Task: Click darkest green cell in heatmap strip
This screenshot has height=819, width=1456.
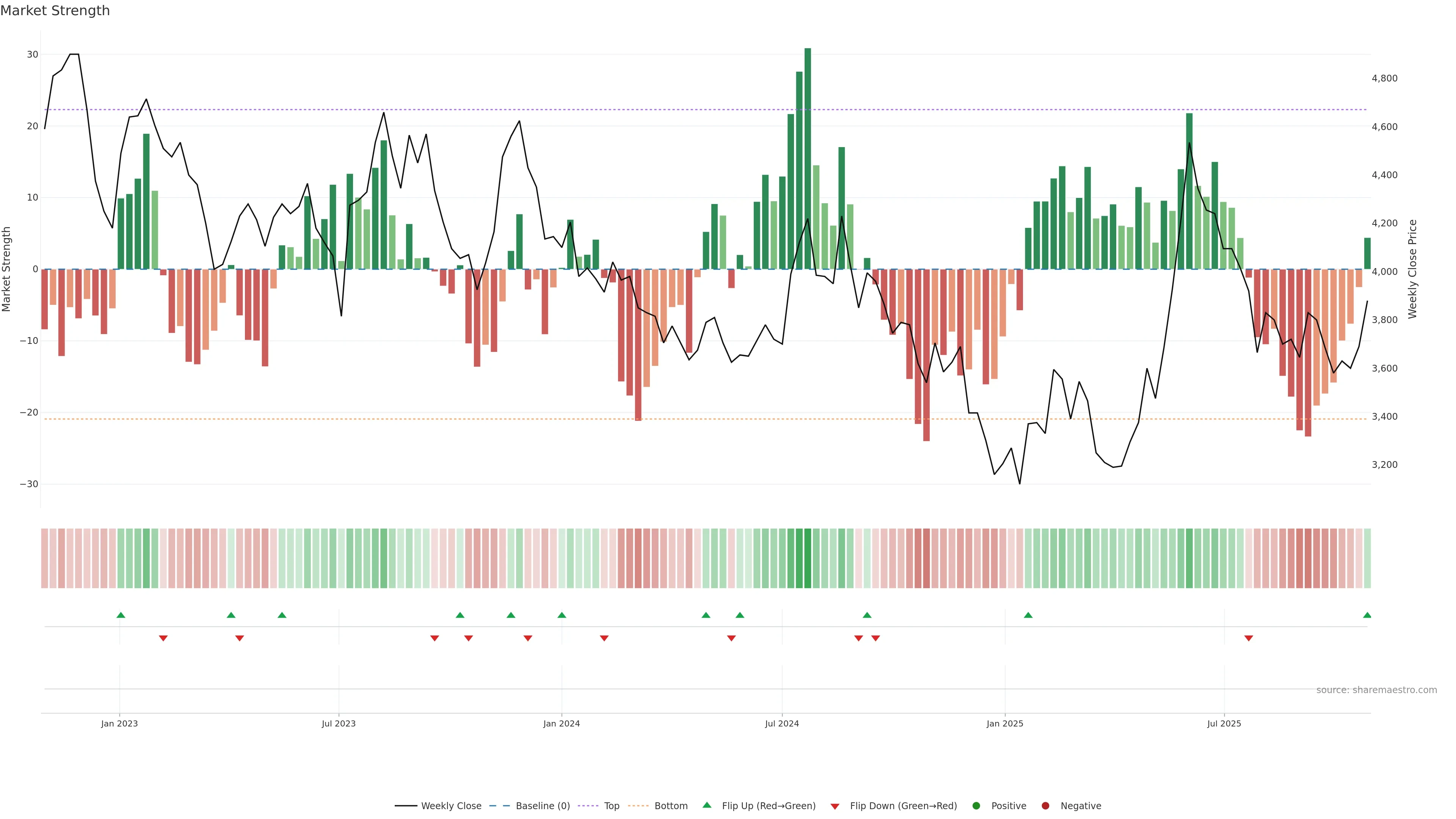Action: point(808,558)
